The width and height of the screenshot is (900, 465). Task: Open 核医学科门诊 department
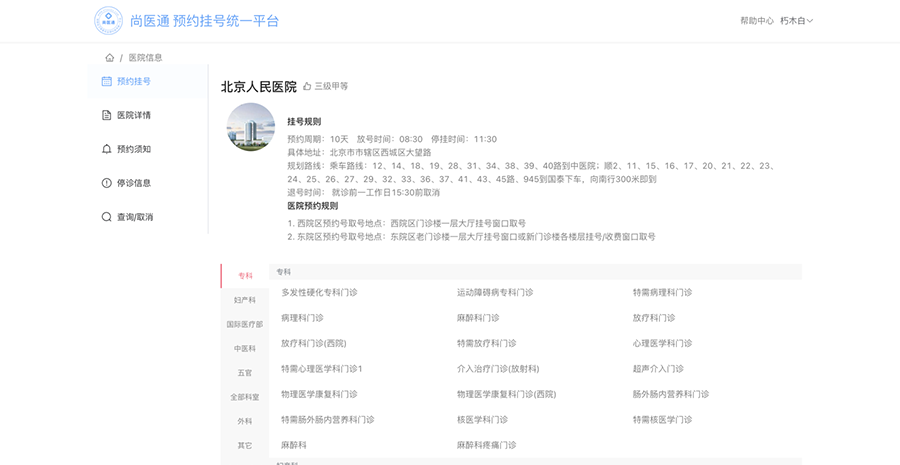tap(482, 420)
